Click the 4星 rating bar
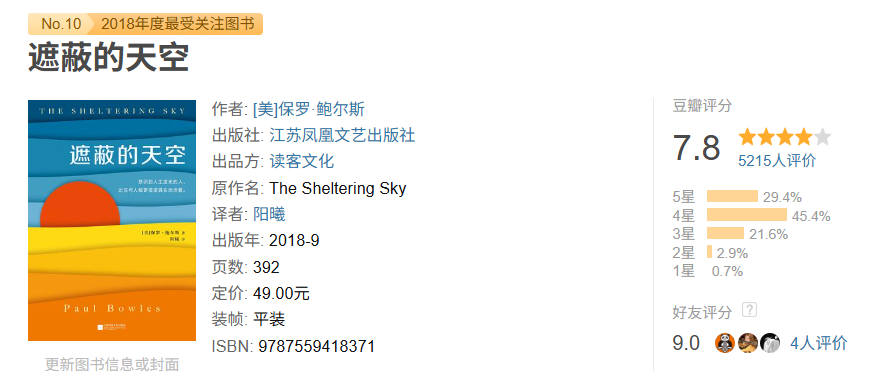The height and width of the screenshot is (392, 883). tap(747, 215)
